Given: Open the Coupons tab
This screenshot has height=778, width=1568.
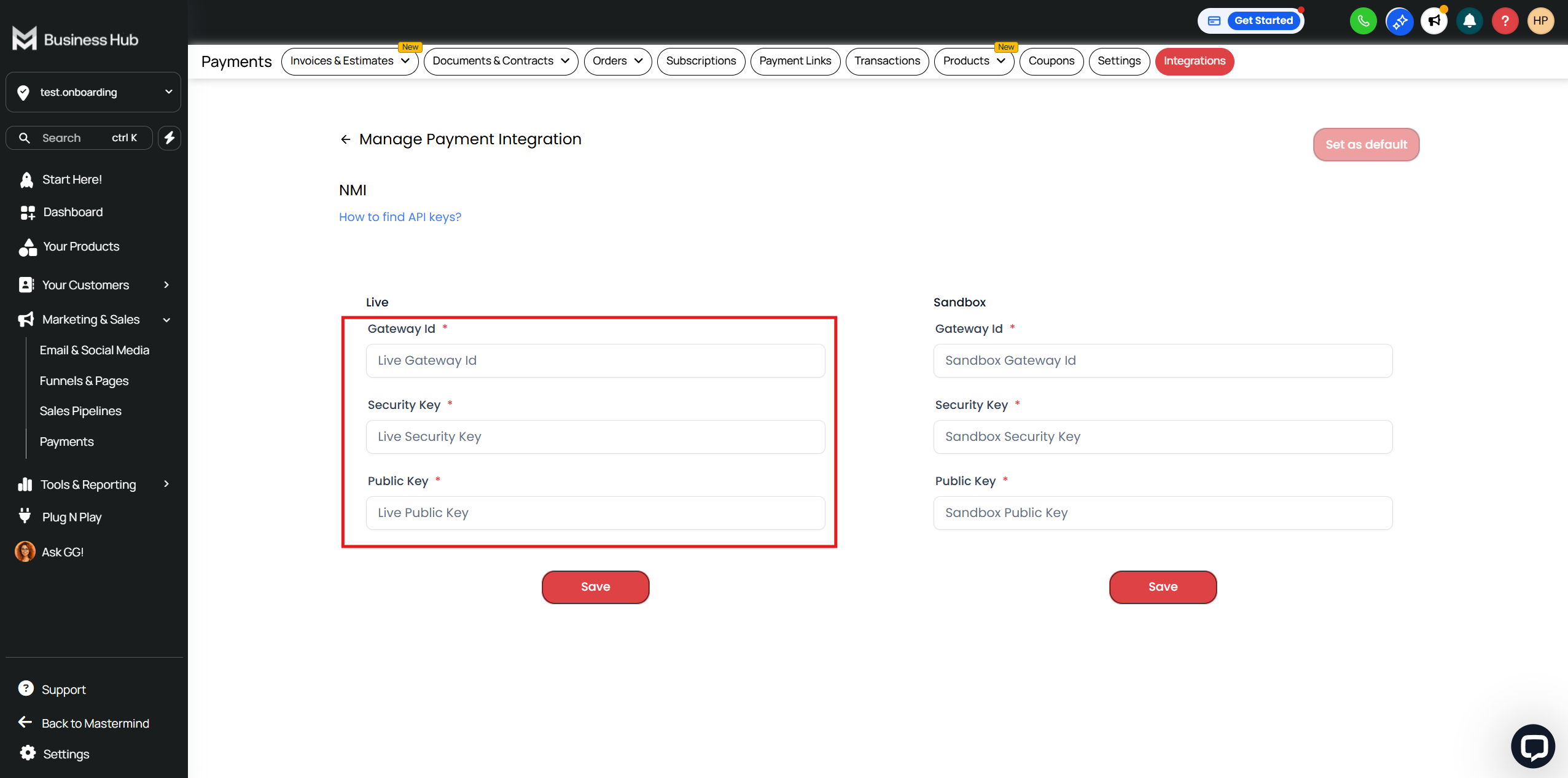Looking at the screenshot, I should [x=1051, y=61].
